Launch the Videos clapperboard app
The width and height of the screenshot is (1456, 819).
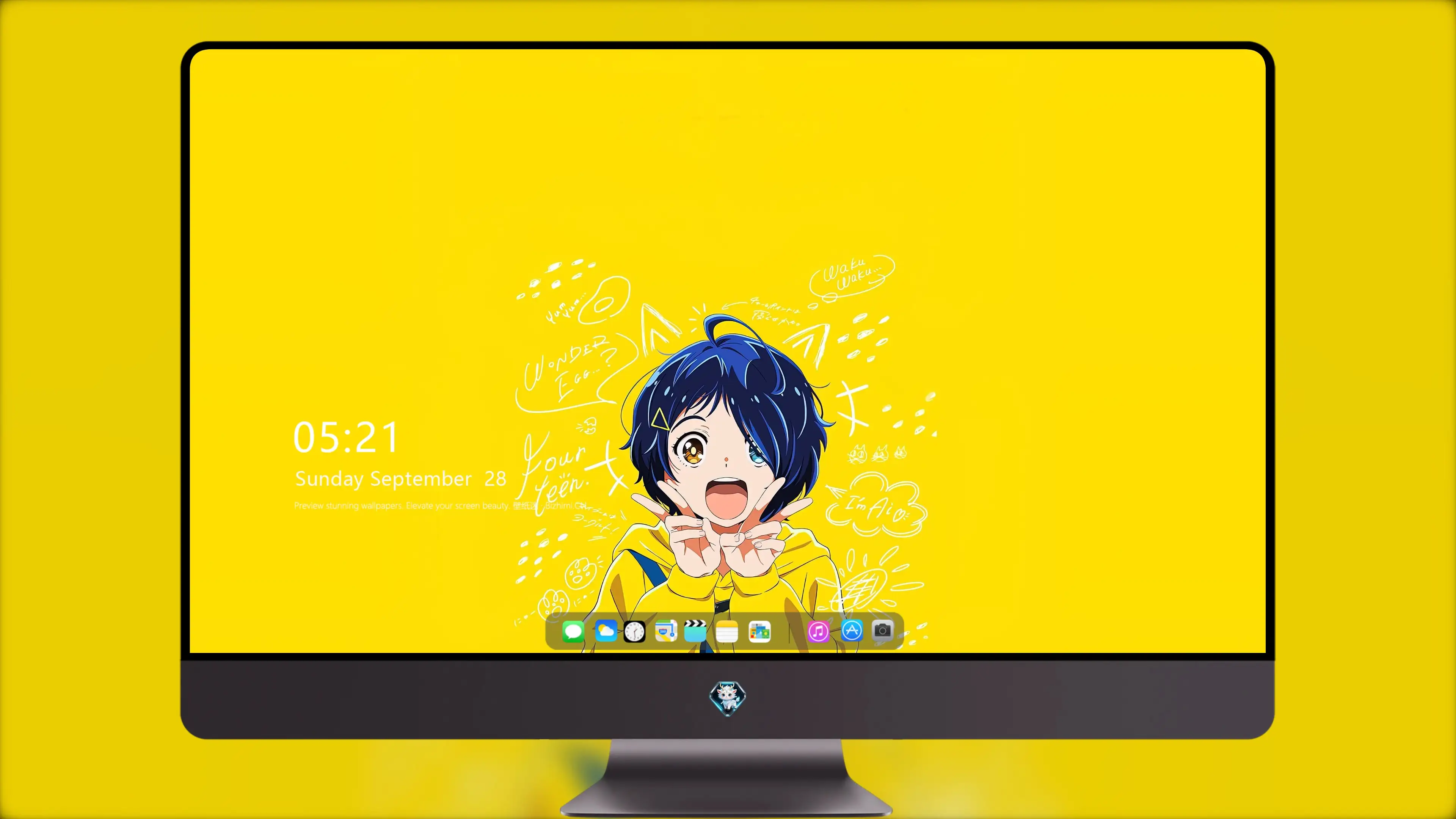[695, 631]
